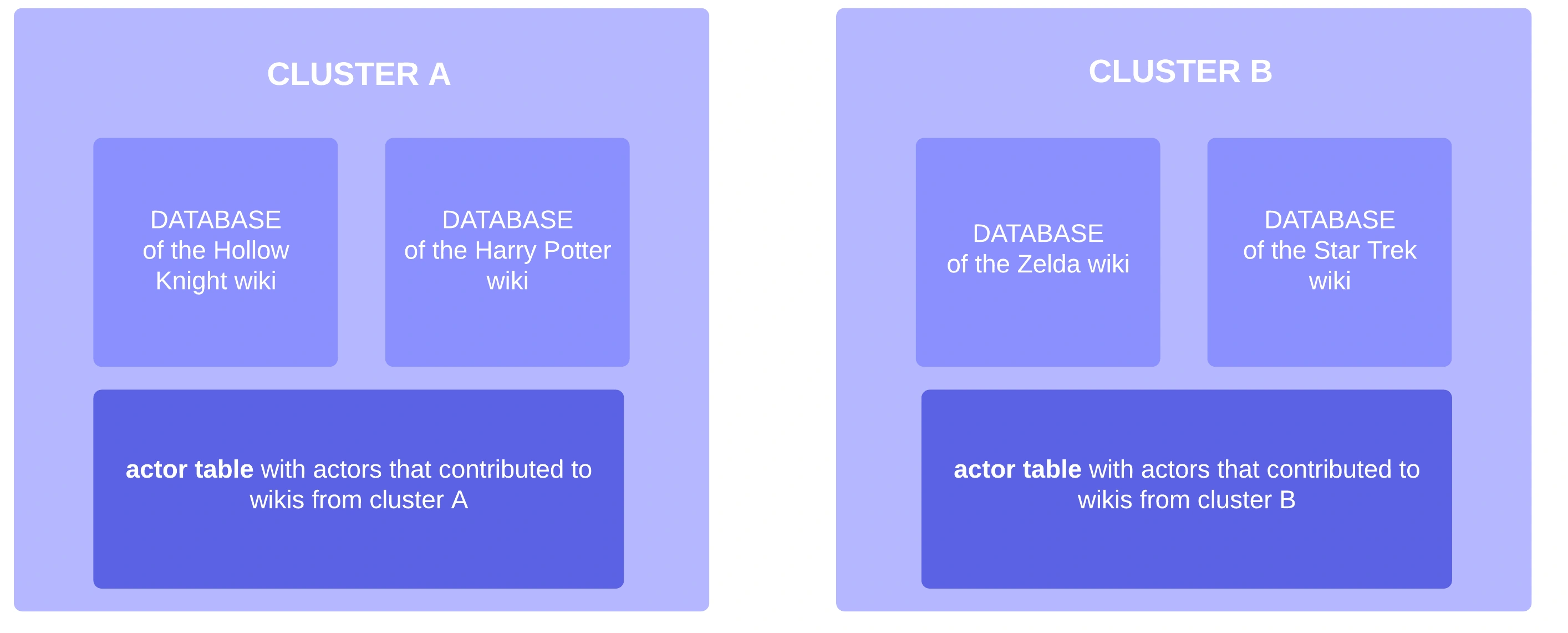The image size is (1568, 633).
Task: Click "DATABASE" word in Star Trek box
Action: pyautogui.click(x=1329, y=220)
